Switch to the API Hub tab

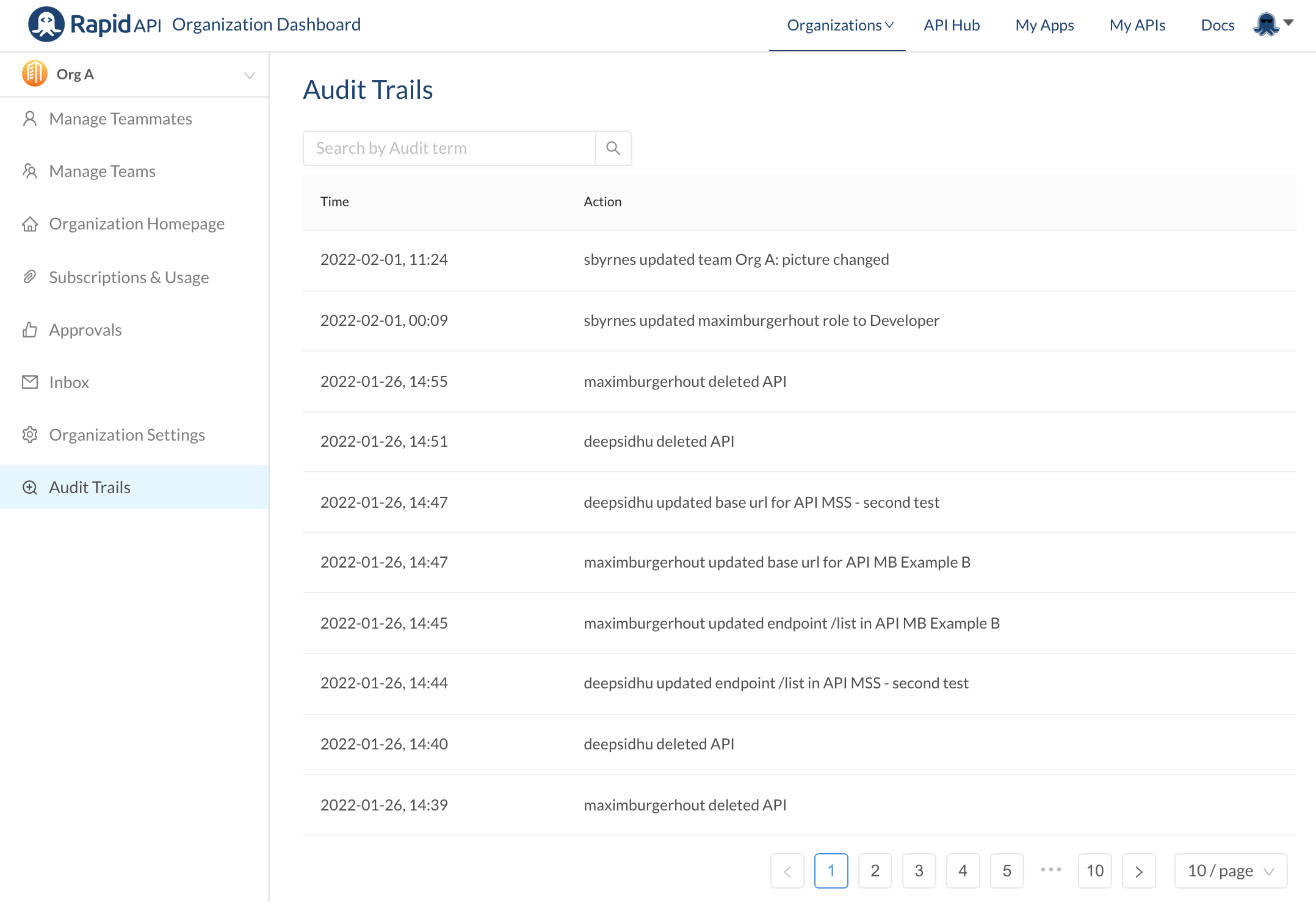coord(952,25)
